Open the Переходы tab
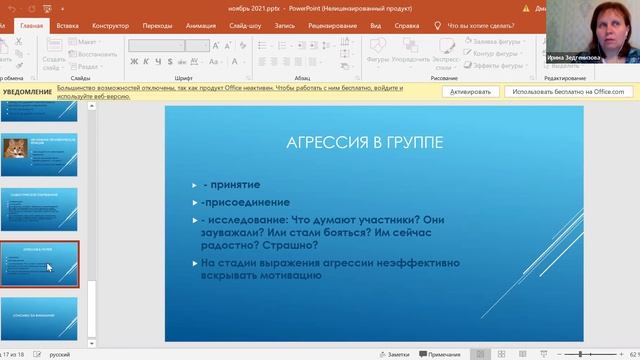The height and width of the screenshot is (360, 640). pyautogui.click(x=157, y=26)
